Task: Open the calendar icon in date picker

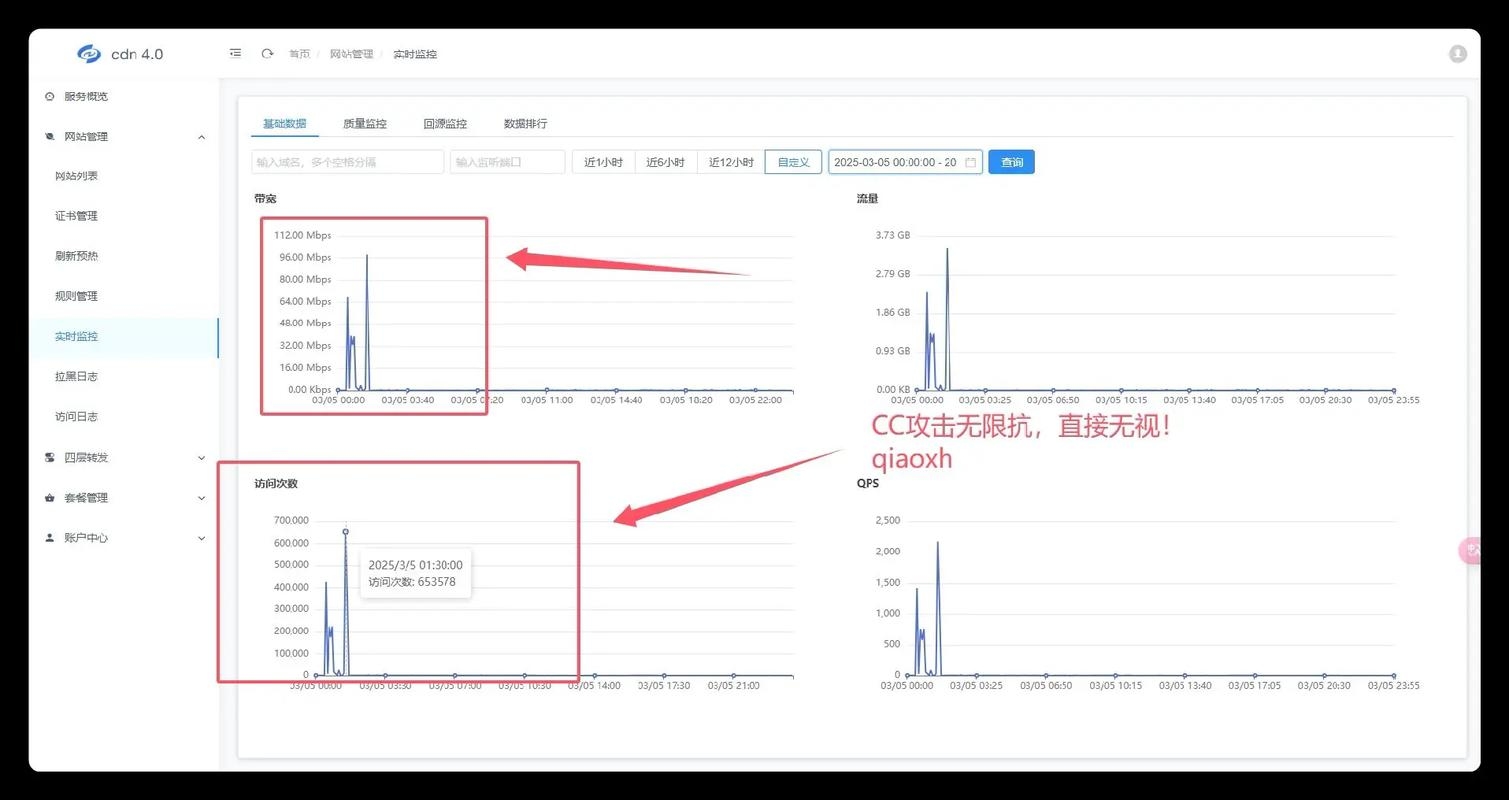Action: (969, 161)
